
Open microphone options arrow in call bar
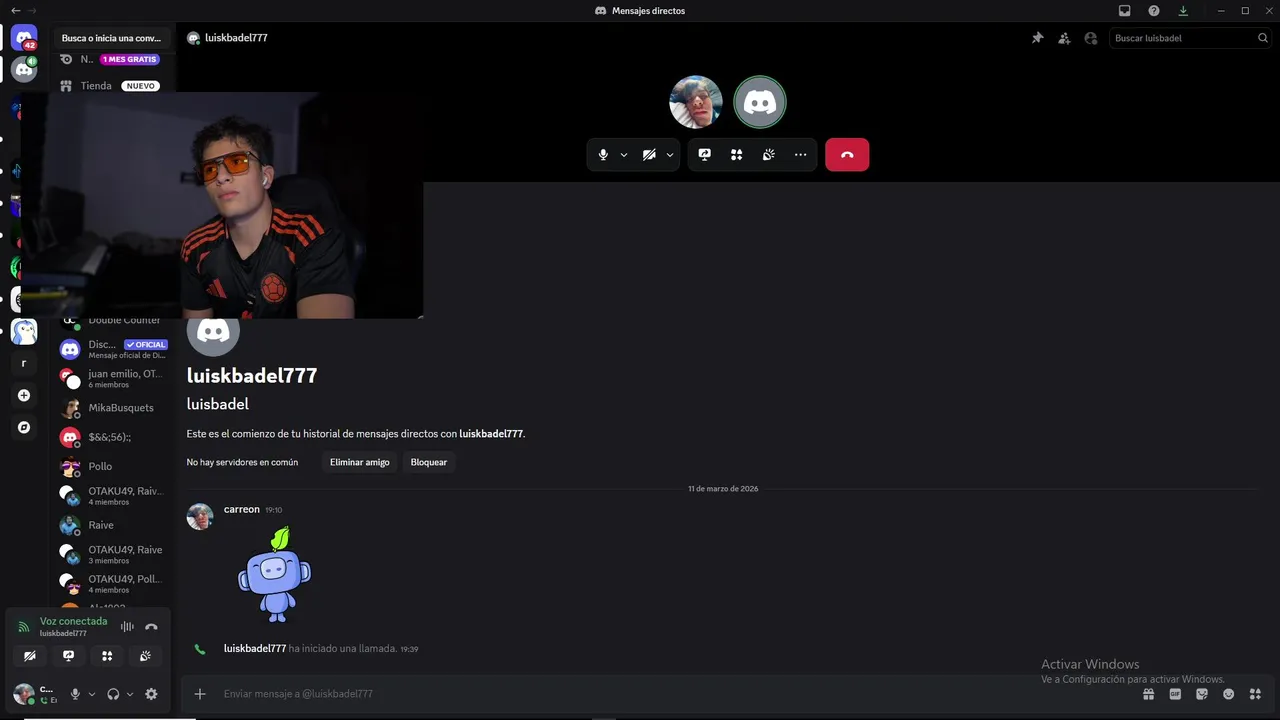624,155
